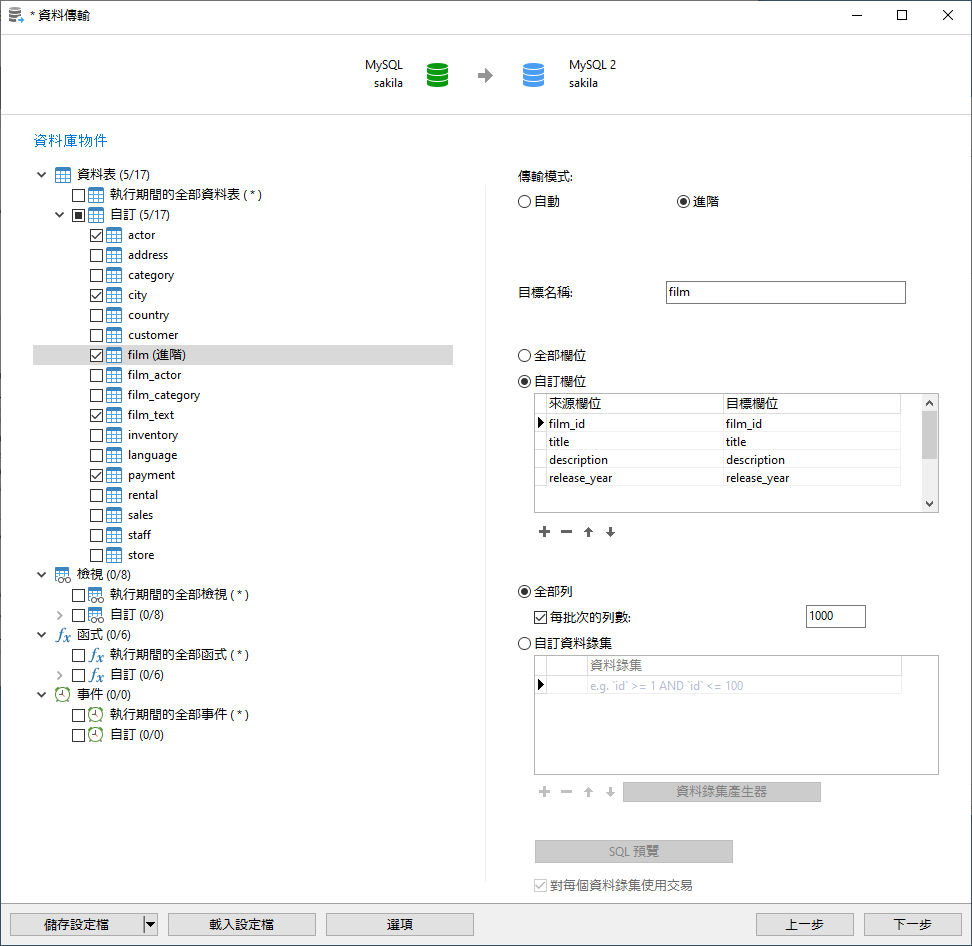
Task: Click the clock icon beside 事件 (0/0)
Action: [62, 694]
